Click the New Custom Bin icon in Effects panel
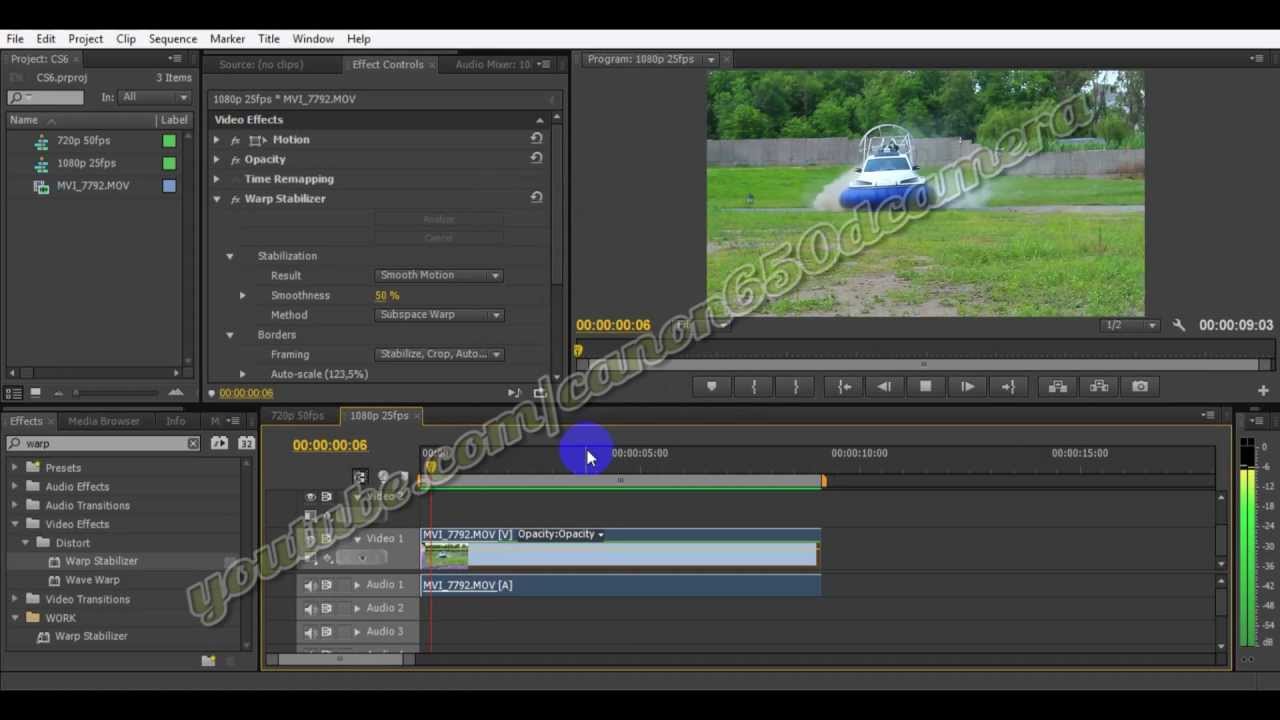 [x=208, y=660]
